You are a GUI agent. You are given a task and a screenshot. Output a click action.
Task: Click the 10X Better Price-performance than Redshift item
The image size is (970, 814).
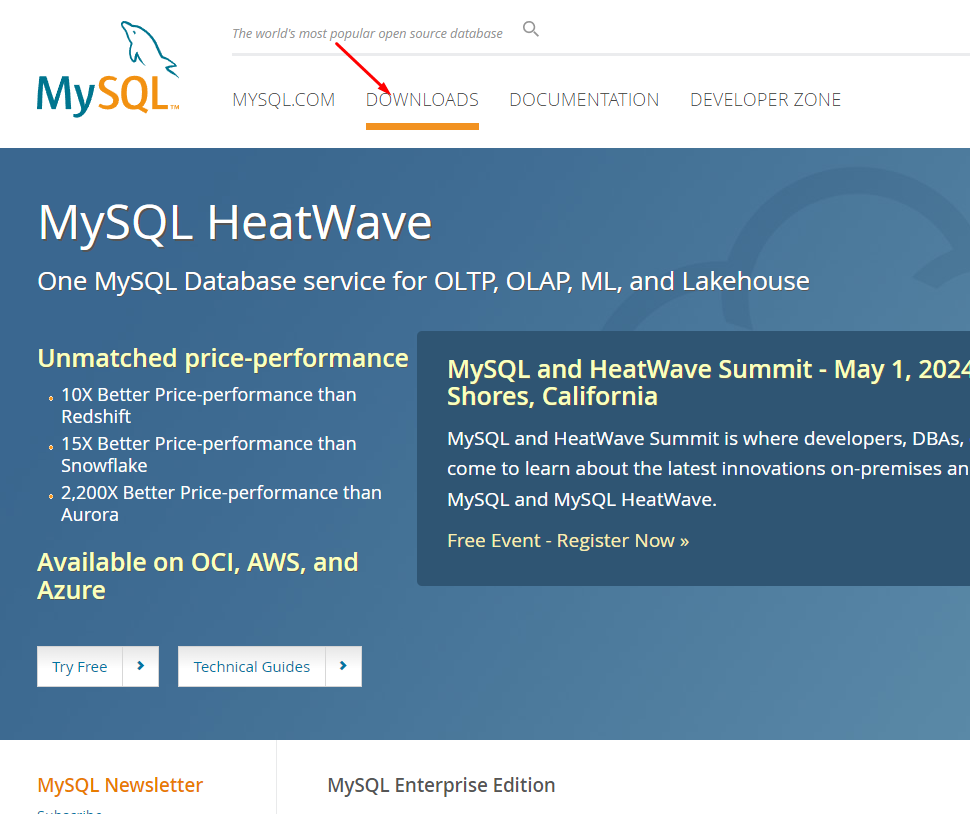tap(208, 405)
